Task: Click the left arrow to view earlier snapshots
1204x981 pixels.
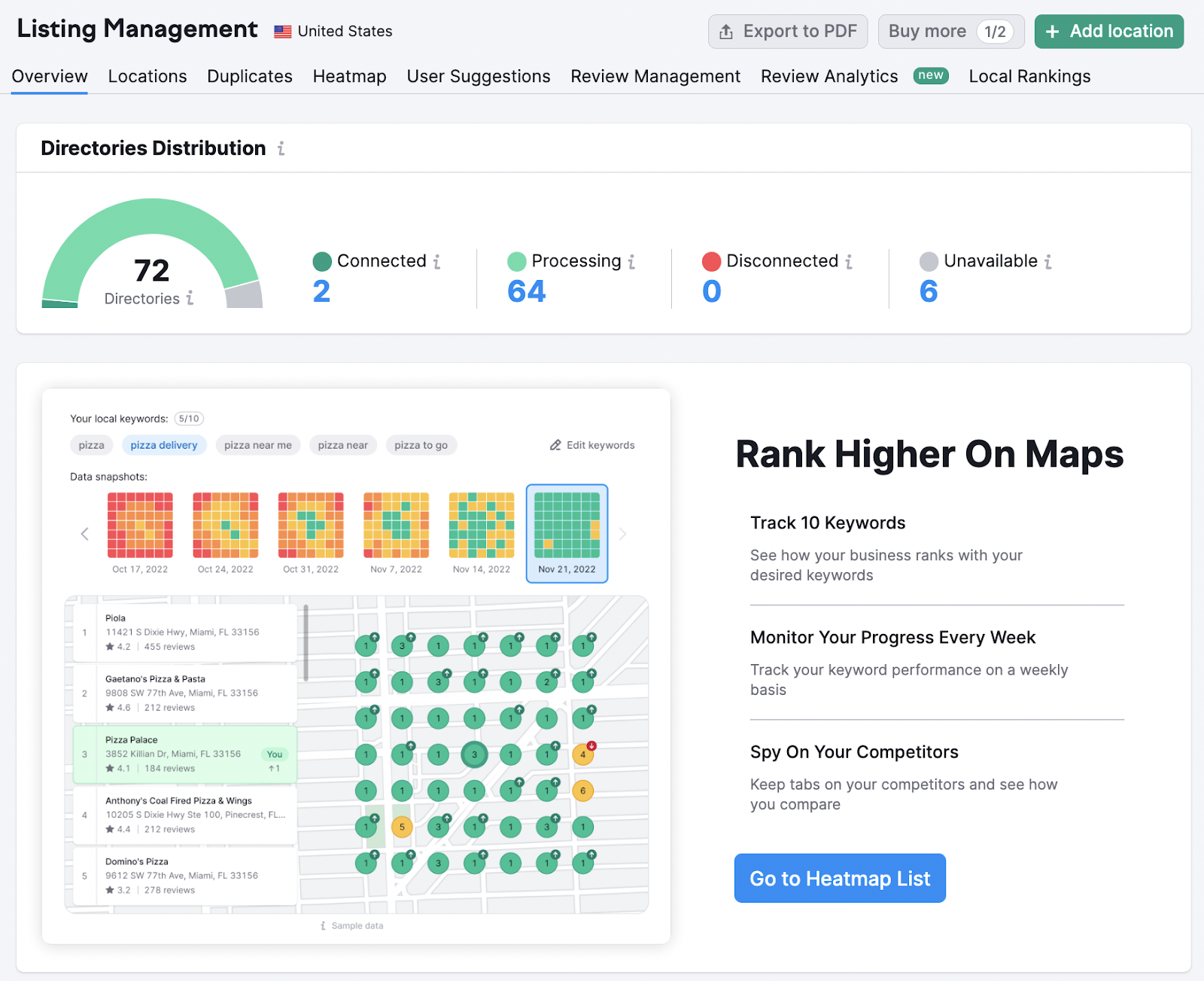Action: 84,534
